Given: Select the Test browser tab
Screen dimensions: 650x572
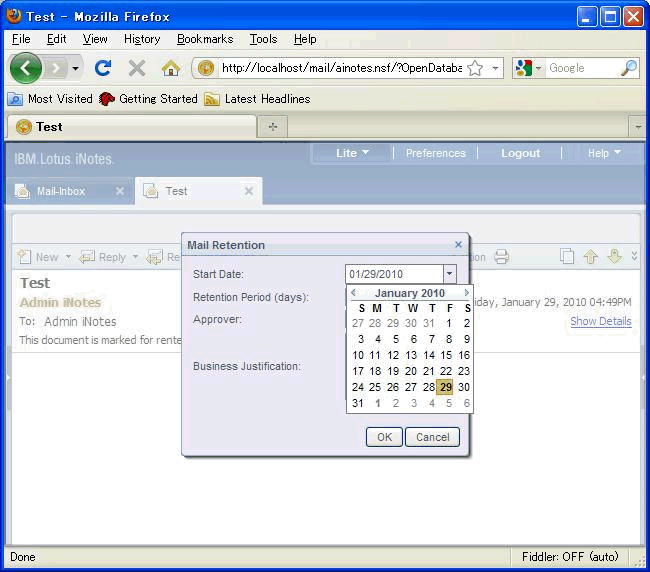Looking at the screenshot, I should coord(131,127).
